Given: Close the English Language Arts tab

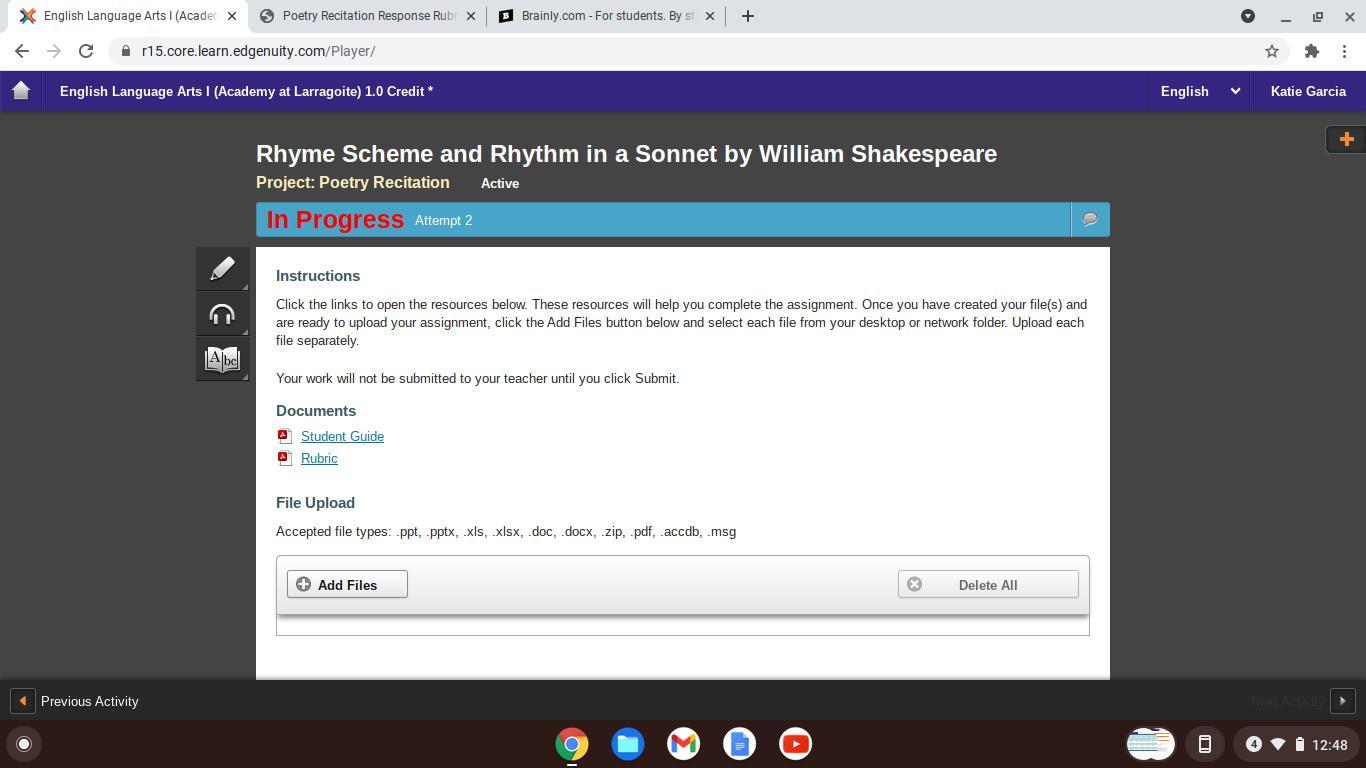Looking at the screenshot, I should 232,16.
